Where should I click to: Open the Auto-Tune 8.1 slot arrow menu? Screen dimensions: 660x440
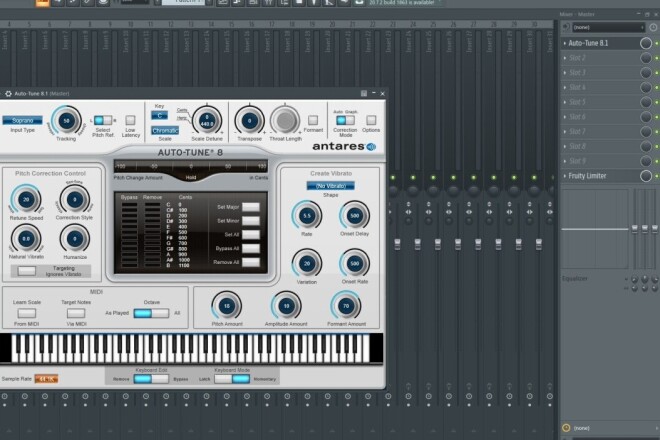(565, 43)
